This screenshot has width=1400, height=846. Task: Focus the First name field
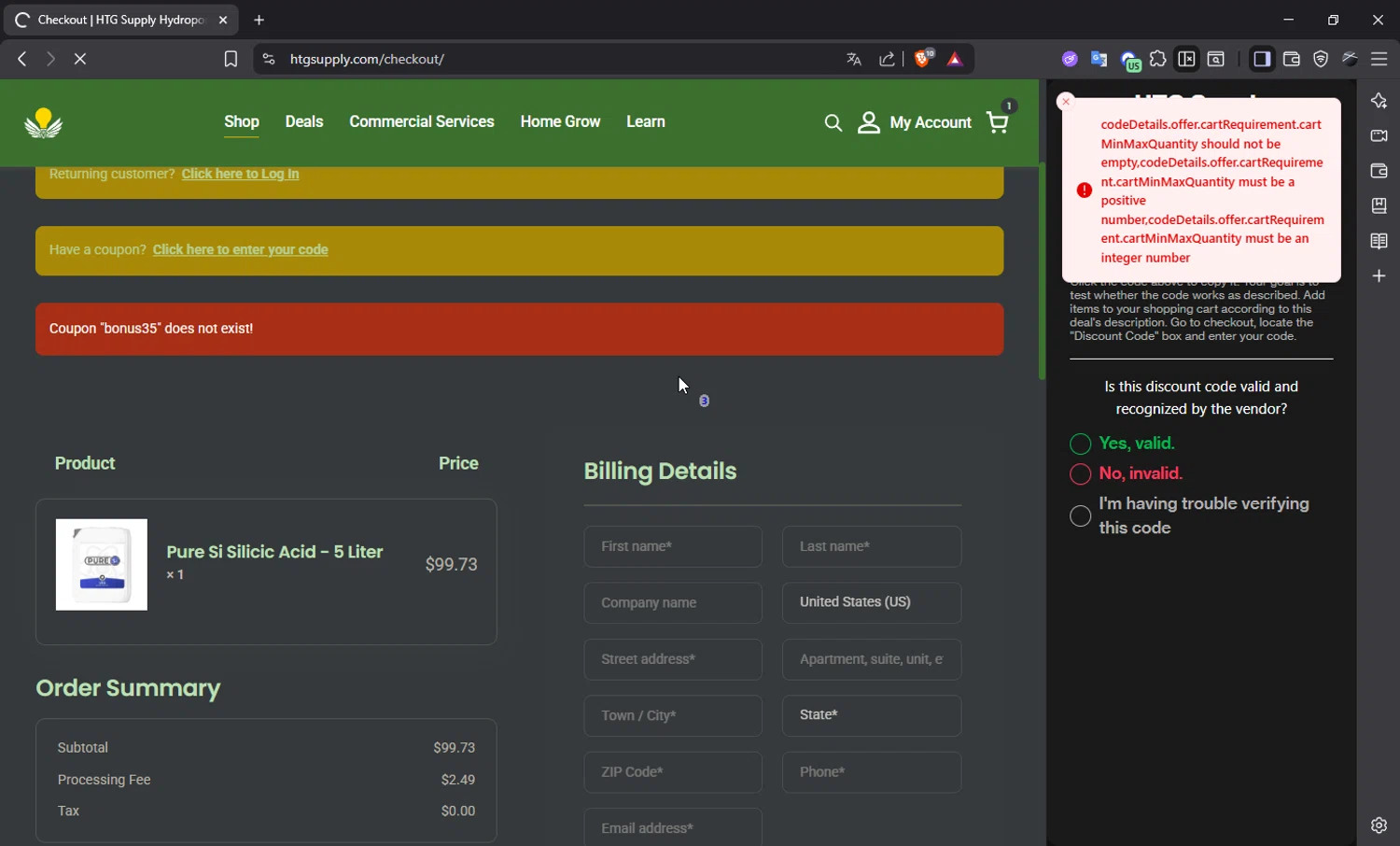[x=673, y=546]
